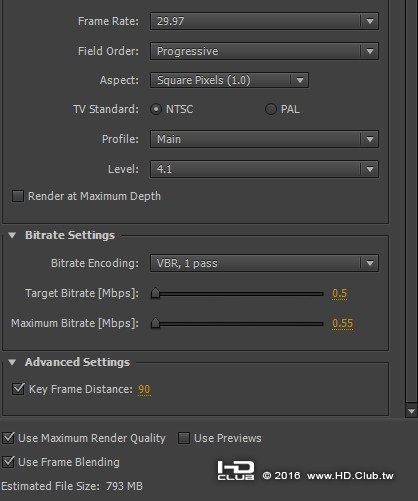The height and width of the screenshot is (501, 418).
Task: Select the PAL TV standard radio button
Action: click(271, 109)
